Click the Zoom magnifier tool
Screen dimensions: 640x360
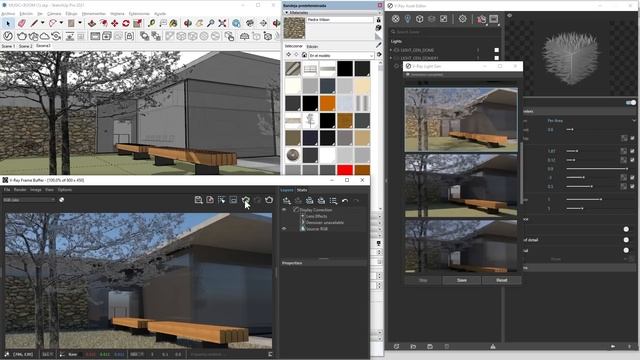[211, 23]
